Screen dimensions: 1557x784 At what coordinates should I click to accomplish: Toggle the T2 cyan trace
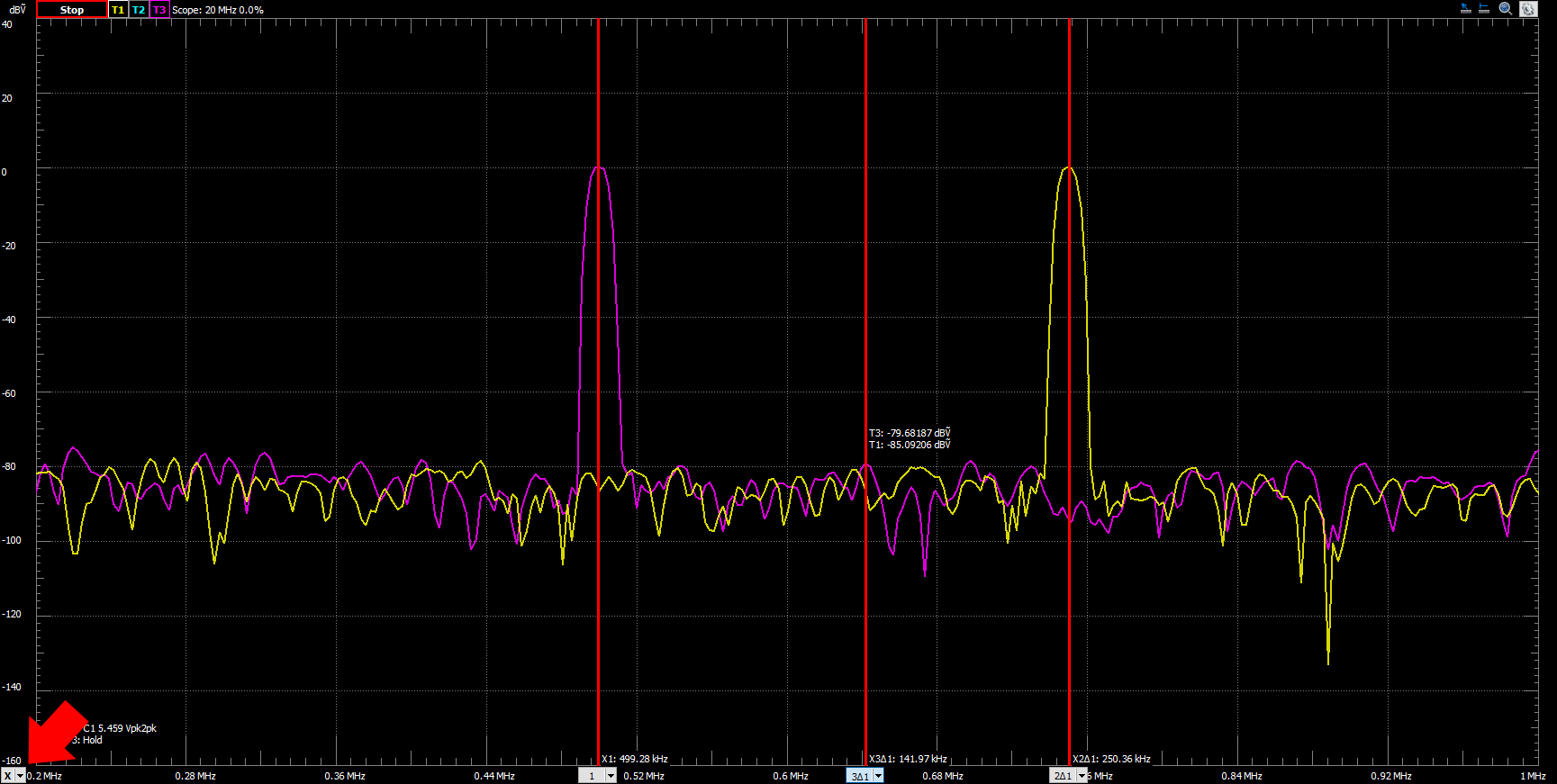(x=139, y=10)
